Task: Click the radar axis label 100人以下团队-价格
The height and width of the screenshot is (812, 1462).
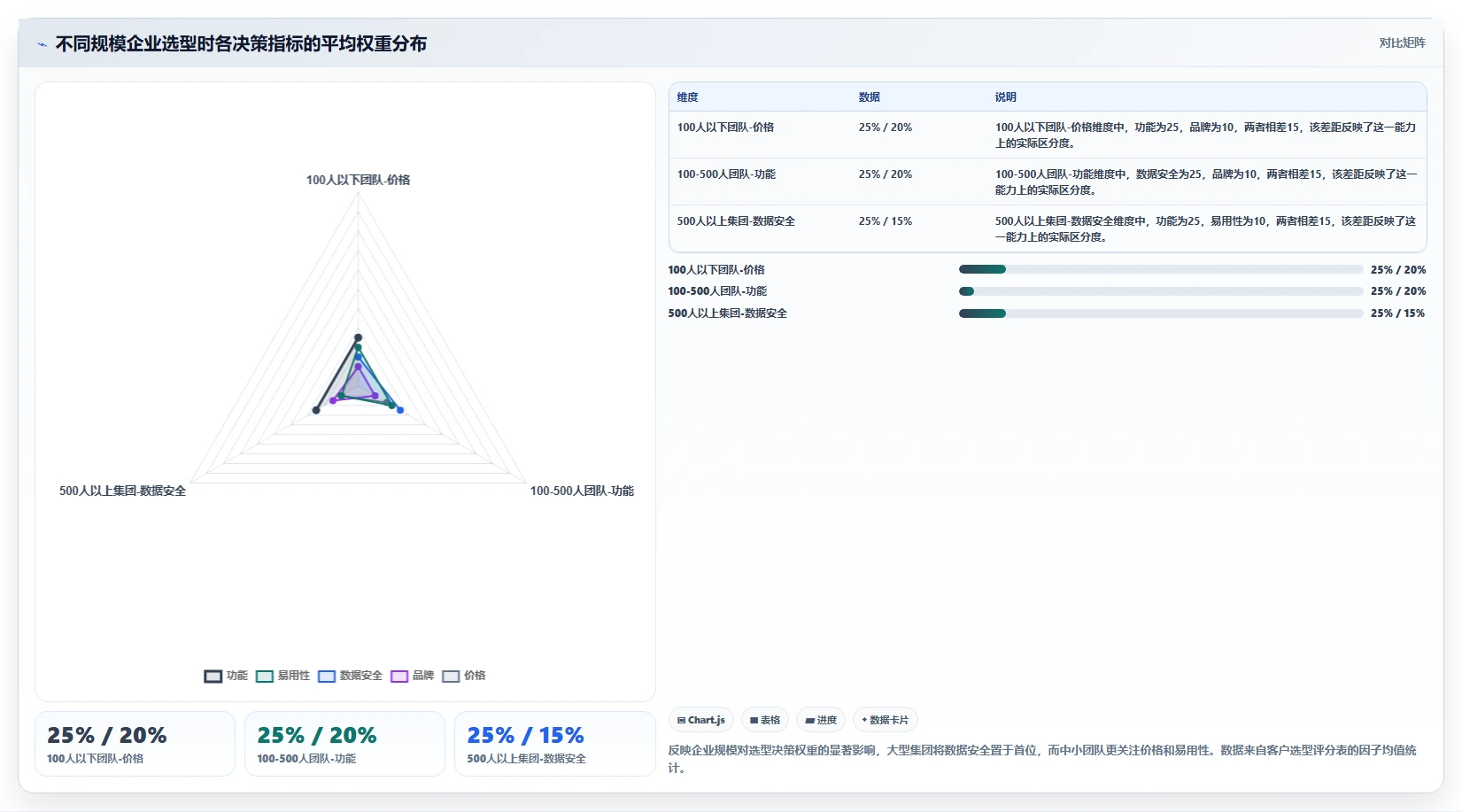Action: pos(358,180)
